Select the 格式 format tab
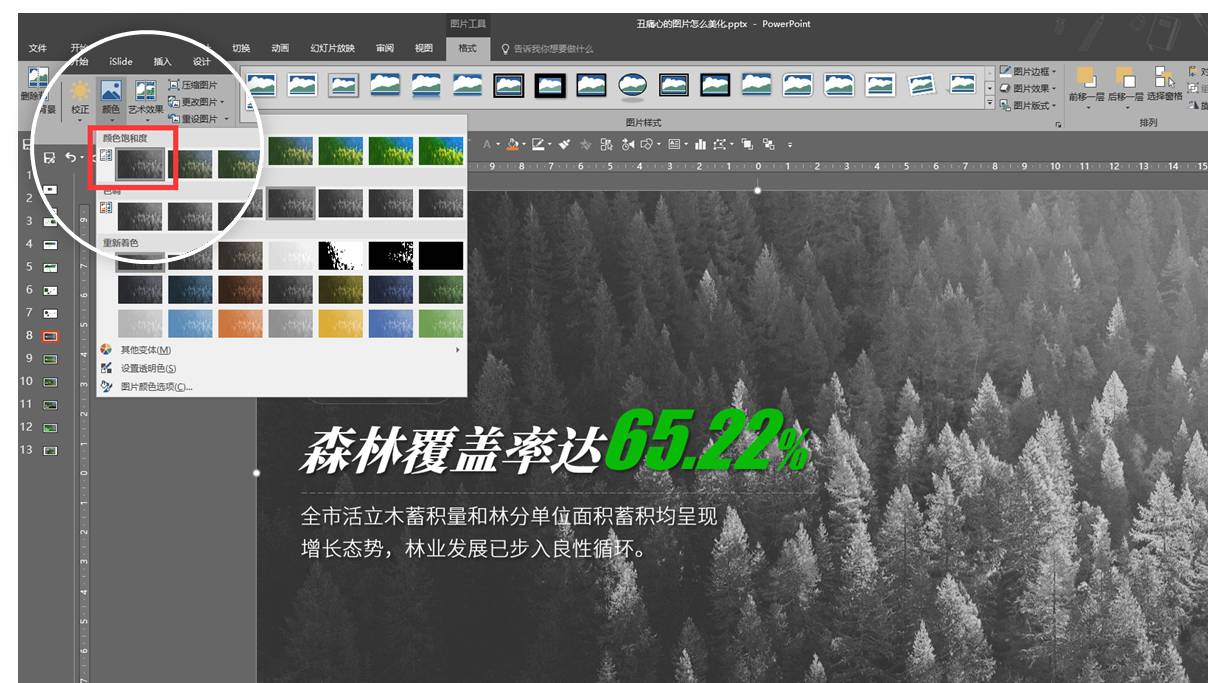 coord(467,48)
